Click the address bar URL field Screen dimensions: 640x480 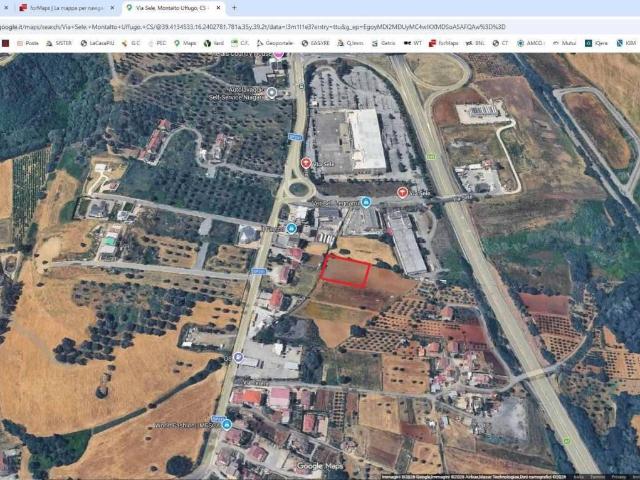pos(253,27)
